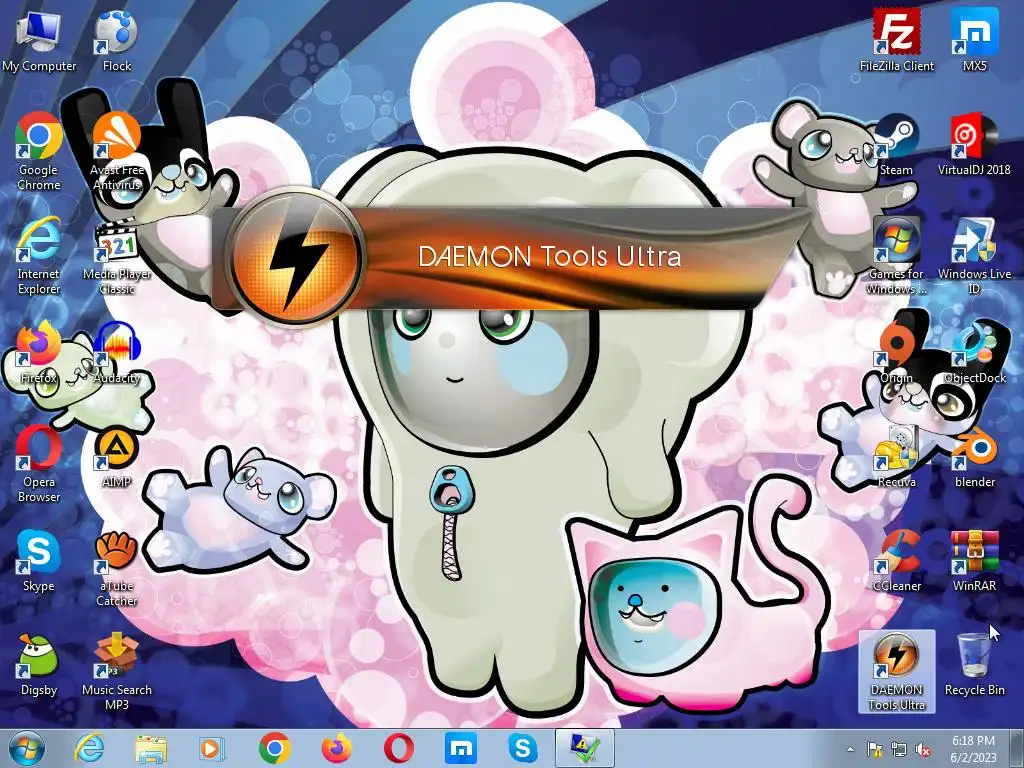Select the Internet Explorer desktop shortcut
Image resolution: width=1024 pixels, height=768 pixels.
pyautogui.click(x=39, y=256)
